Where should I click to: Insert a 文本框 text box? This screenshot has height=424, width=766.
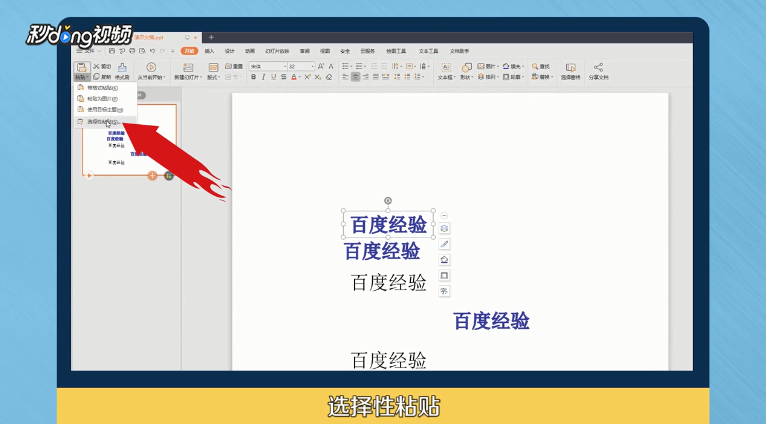pyautogui.click(x=446, y=71)
